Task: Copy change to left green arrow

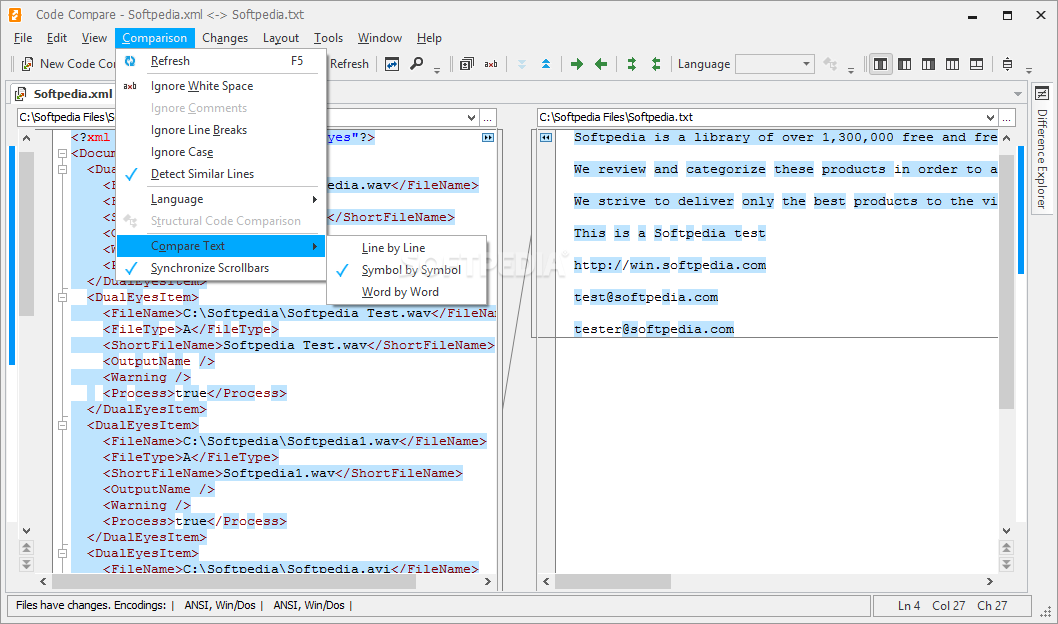Action: (x=601, y=64)
